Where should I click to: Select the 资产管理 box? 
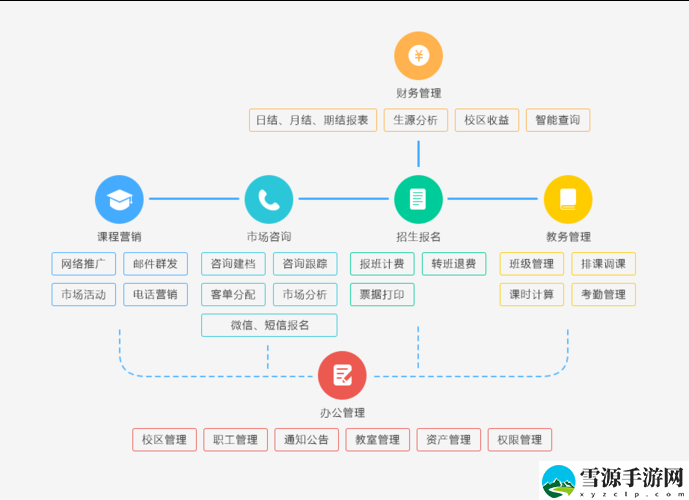[449, 440]
